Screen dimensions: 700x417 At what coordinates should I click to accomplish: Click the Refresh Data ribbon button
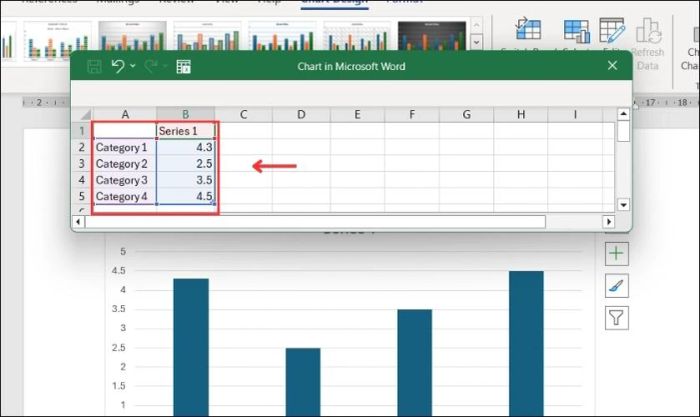tap(648, 44)
